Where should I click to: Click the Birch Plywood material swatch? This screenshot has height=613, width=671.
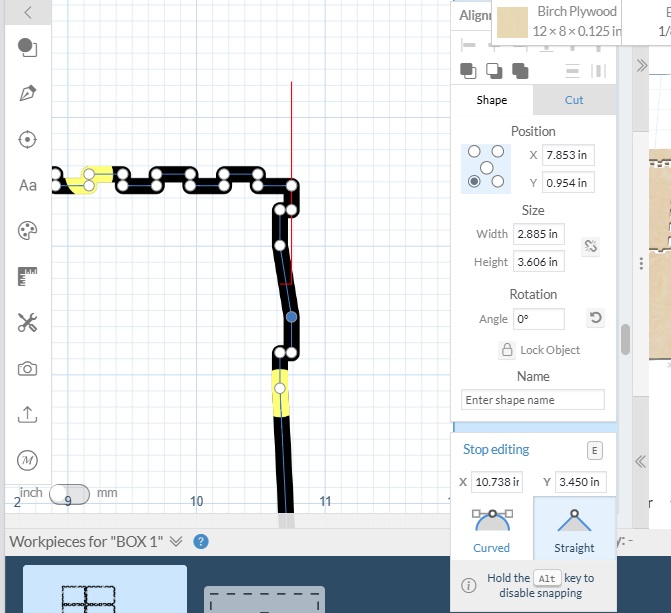pyautogui.click(x=513, y=23)
